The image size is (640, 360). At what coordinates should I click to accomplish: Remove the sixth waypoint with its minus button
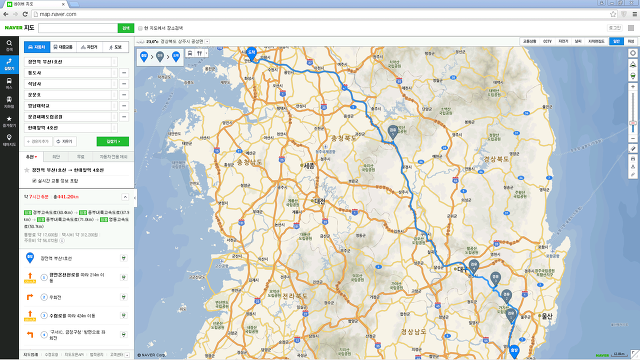[x=124, y=117]
